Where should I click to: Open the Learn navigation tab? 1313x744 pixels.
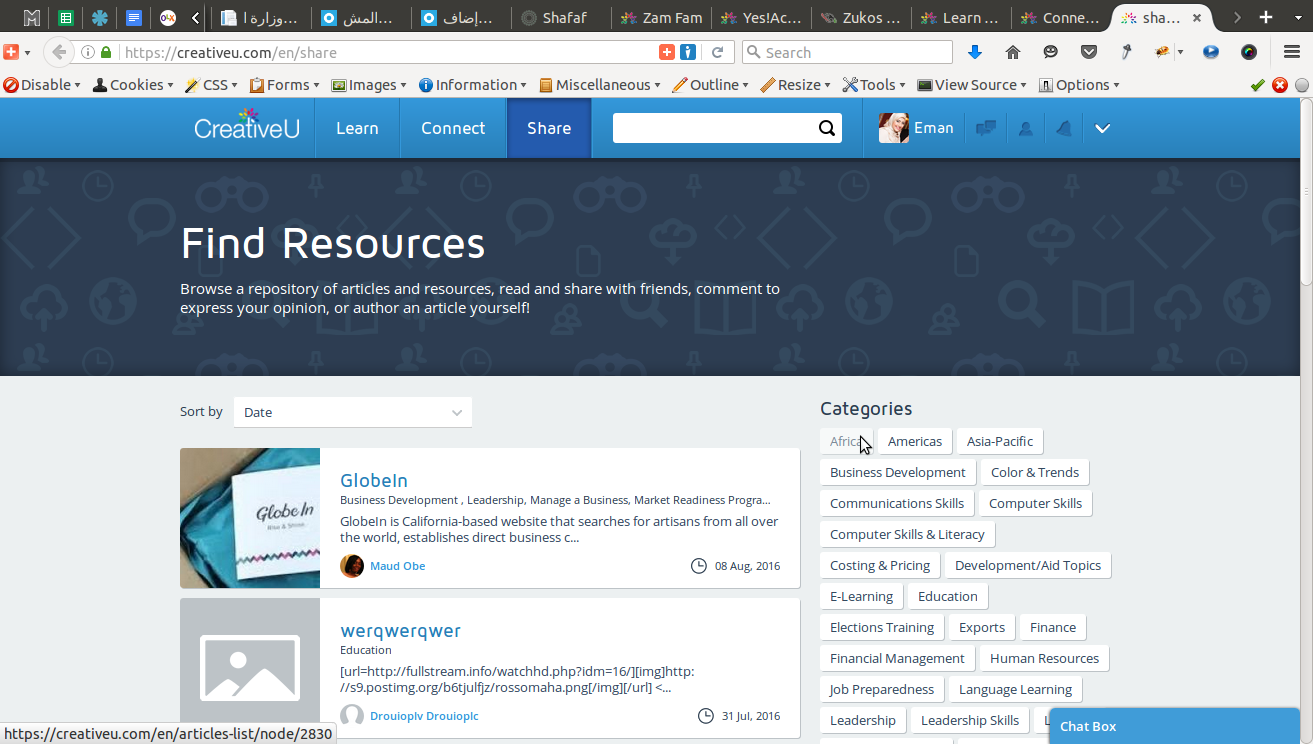[x=357, y=128]
